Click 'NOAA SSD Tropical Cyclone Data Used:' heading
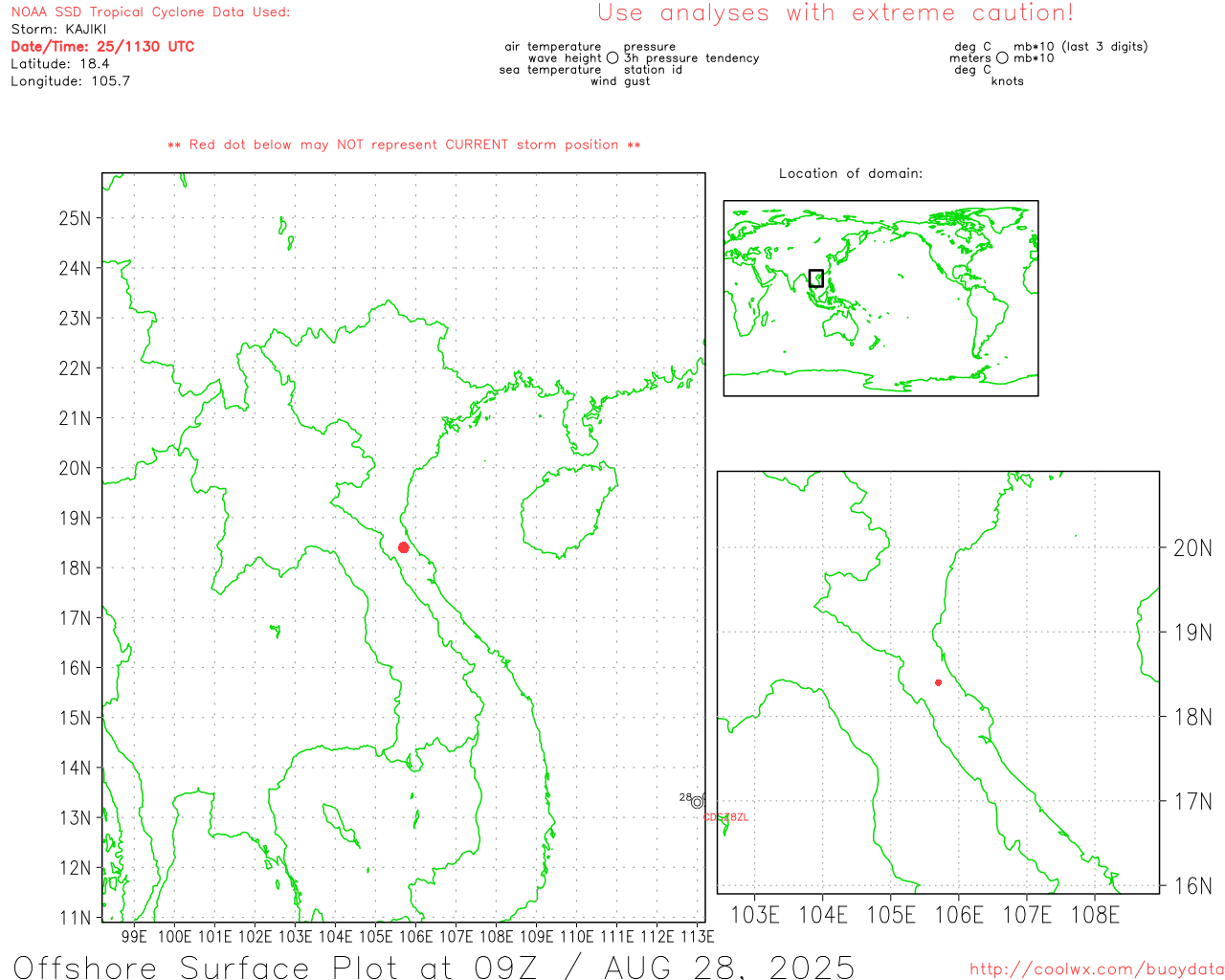 pos(150,12)
